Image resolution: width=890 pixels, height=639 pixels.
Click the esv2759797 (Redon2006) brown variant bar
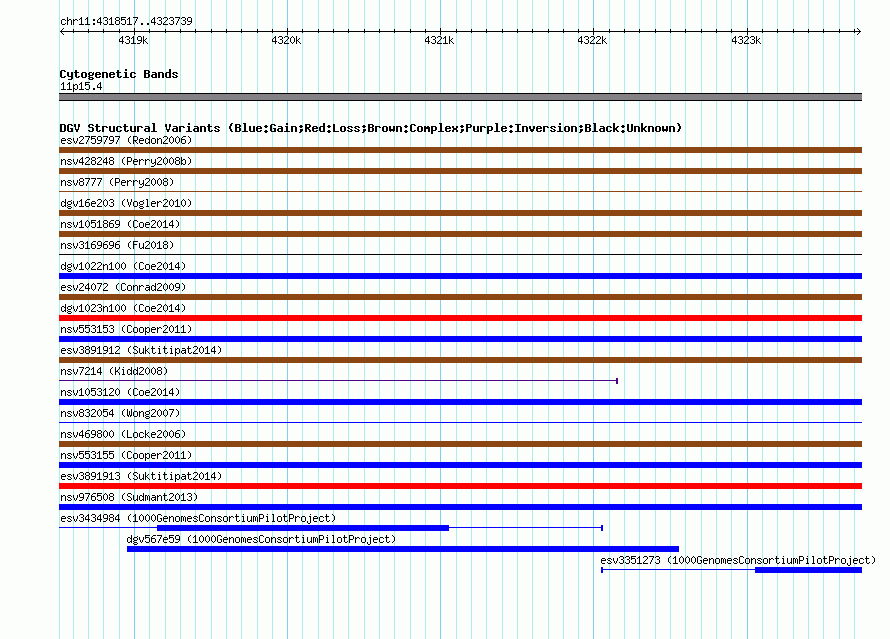point(460,150)
